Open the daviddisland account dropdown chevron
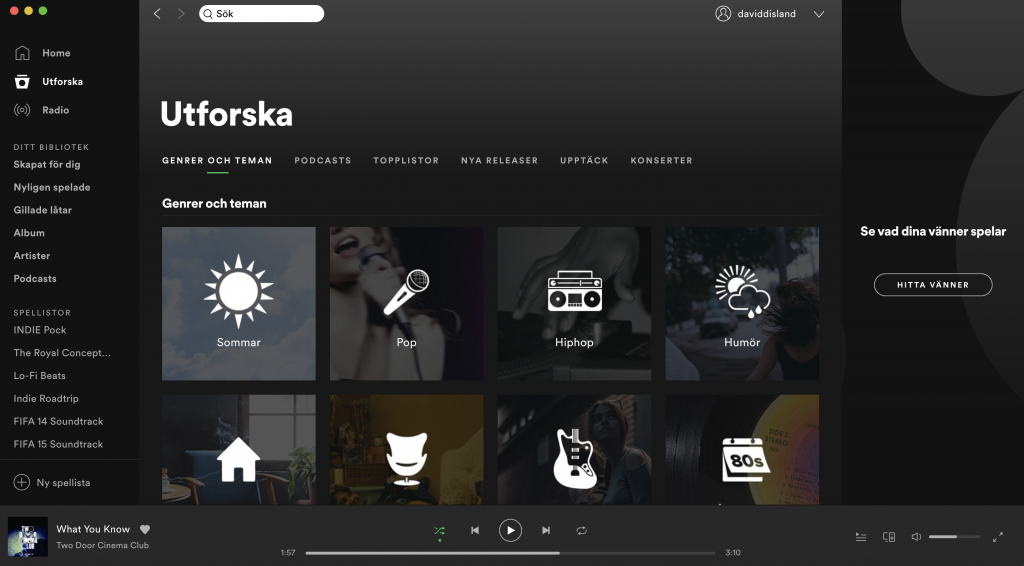 819,14
